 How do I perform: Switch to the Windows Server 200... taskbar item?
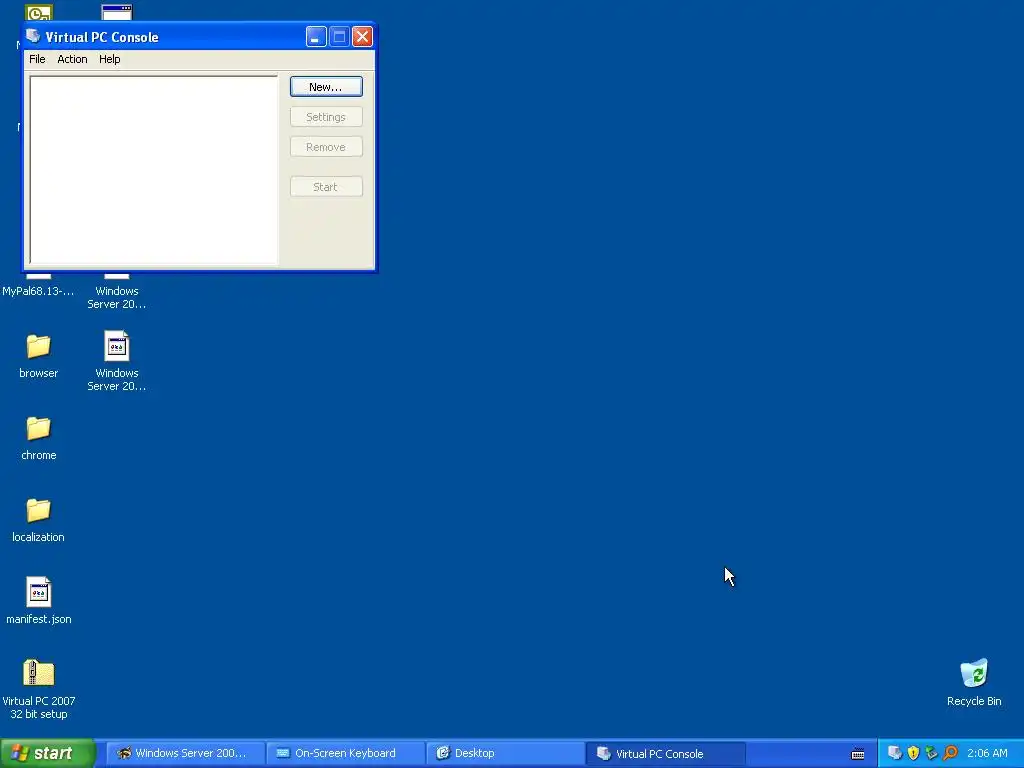coord(185,753)
